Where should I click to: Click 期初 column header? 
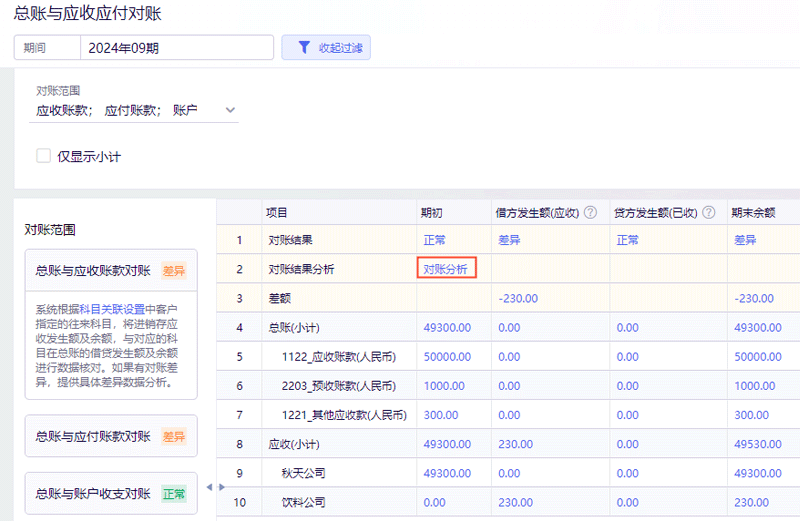click(x=454, y=212)
